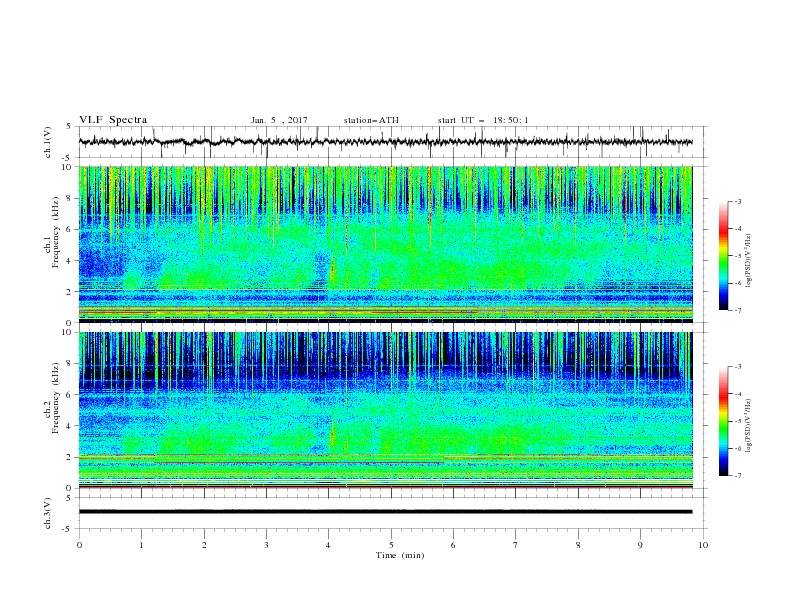Click the 'ch.1(V)' waveform axis label
Image resolution: width=792 pixels, height=612 pixels.
pos(48,142)
